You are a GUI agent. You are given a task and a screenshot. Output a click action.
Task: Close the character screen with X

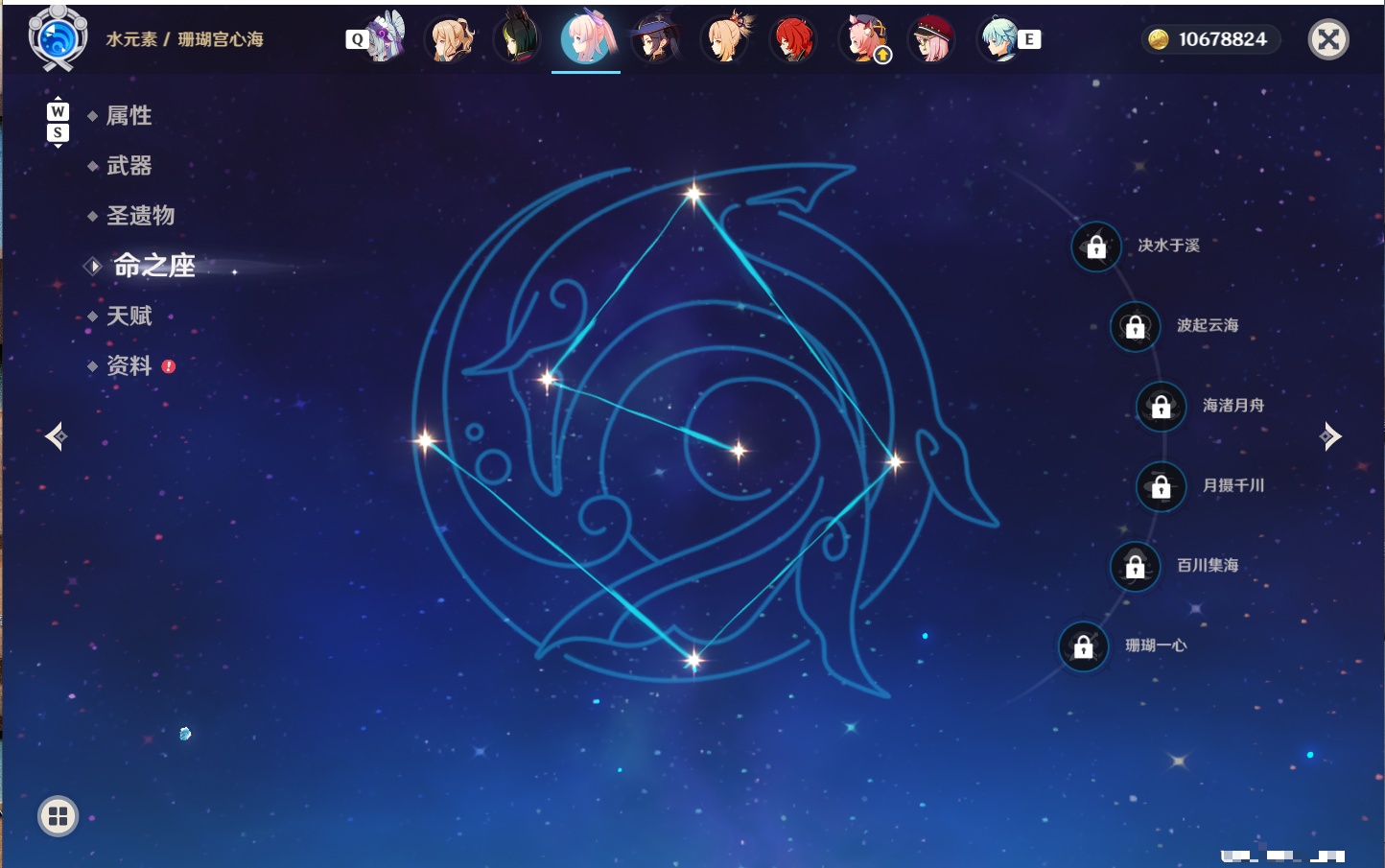tap(1328, 39)
